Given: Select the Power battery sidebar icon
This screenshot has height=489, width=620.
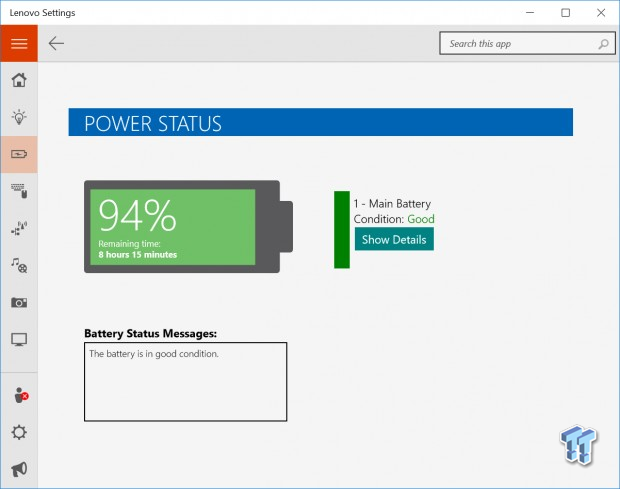Looking at the screenshot, I should pos(19,154).
